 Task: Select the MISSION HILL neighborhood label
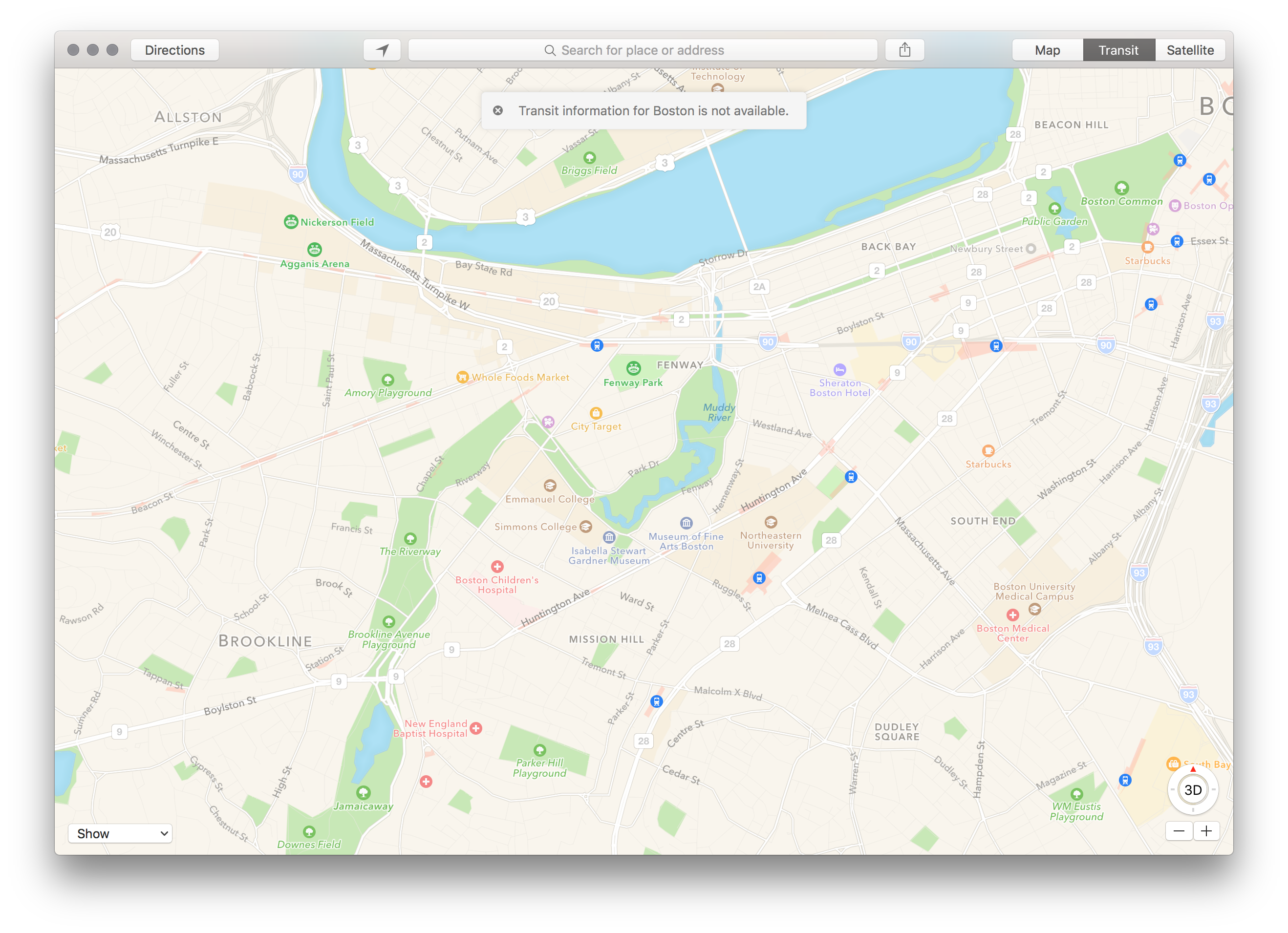click(606, 639)
